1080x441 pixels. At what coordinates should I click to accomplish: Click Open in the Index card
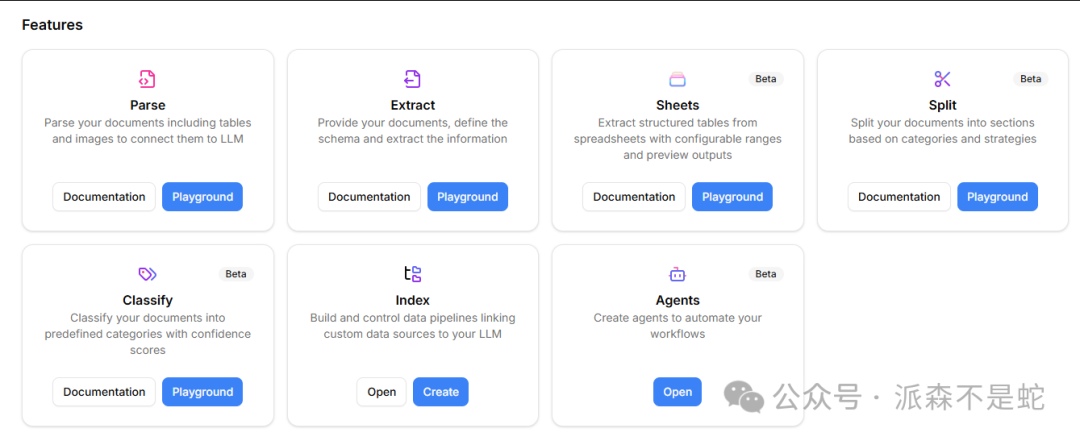click(382, 392)
